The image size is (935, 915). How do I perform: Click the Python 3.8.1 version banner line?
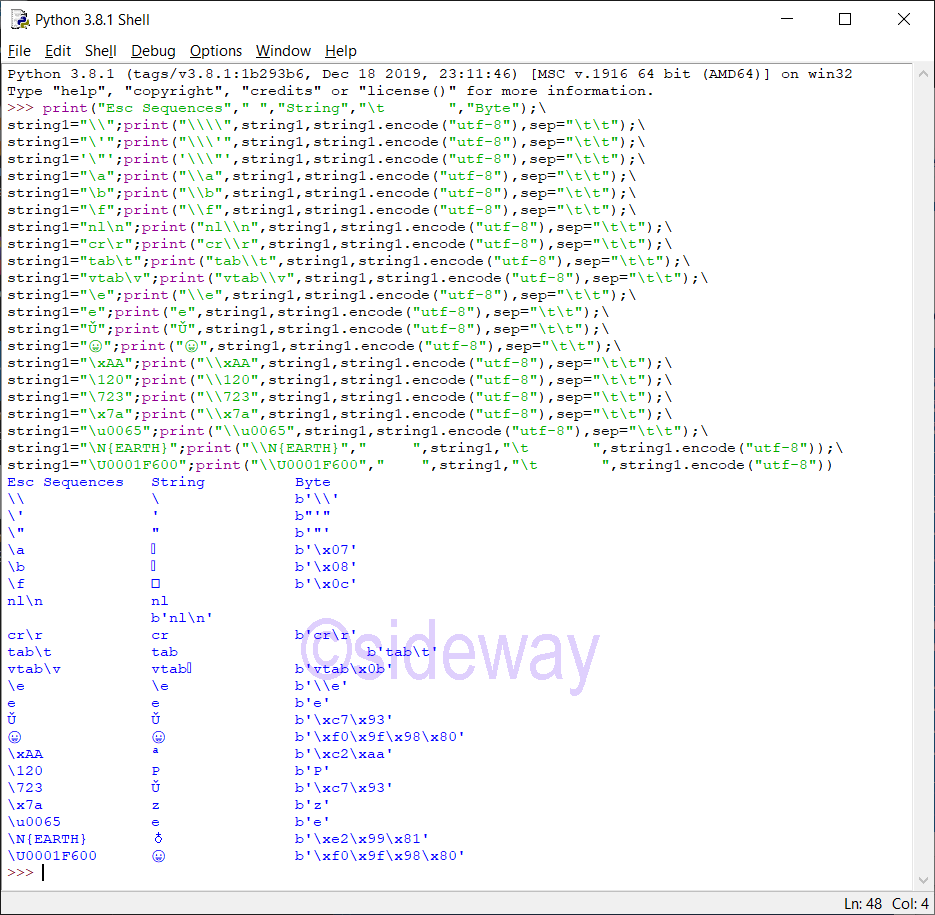(430, 74)
